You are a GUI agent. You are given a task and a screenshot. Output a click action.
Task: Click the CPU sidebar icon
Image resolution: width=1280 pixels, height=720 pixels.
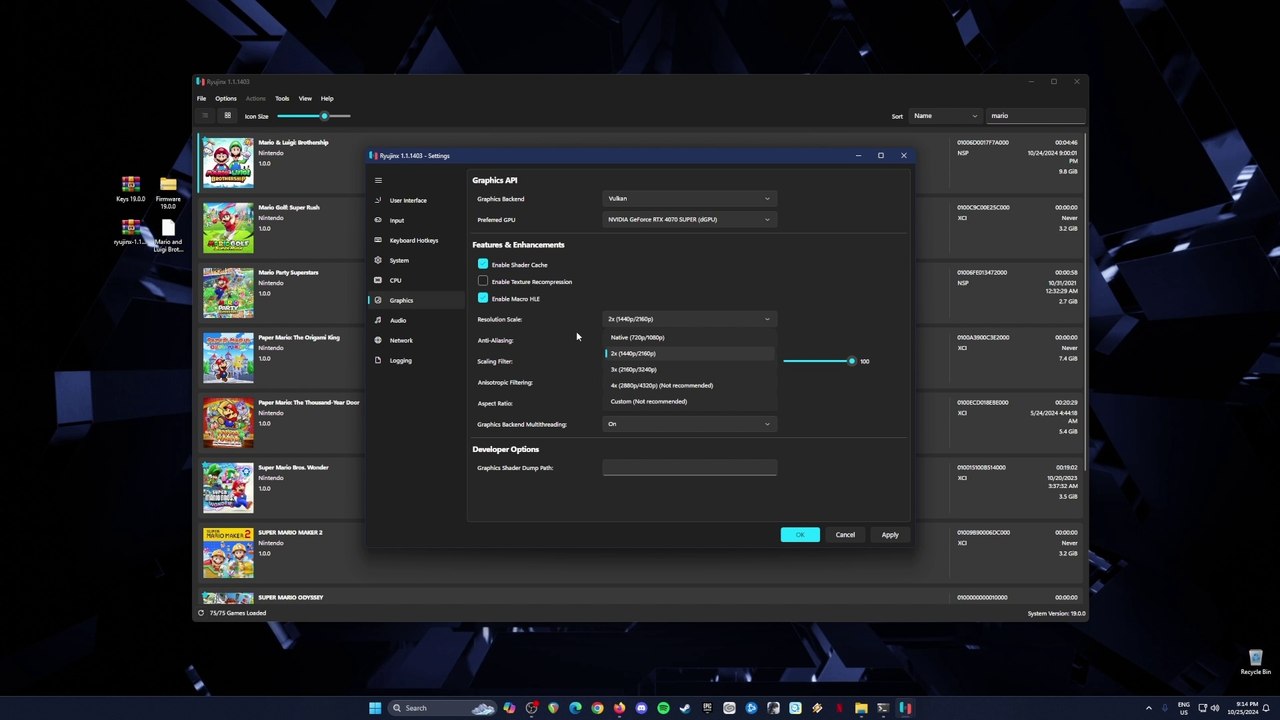378,280
